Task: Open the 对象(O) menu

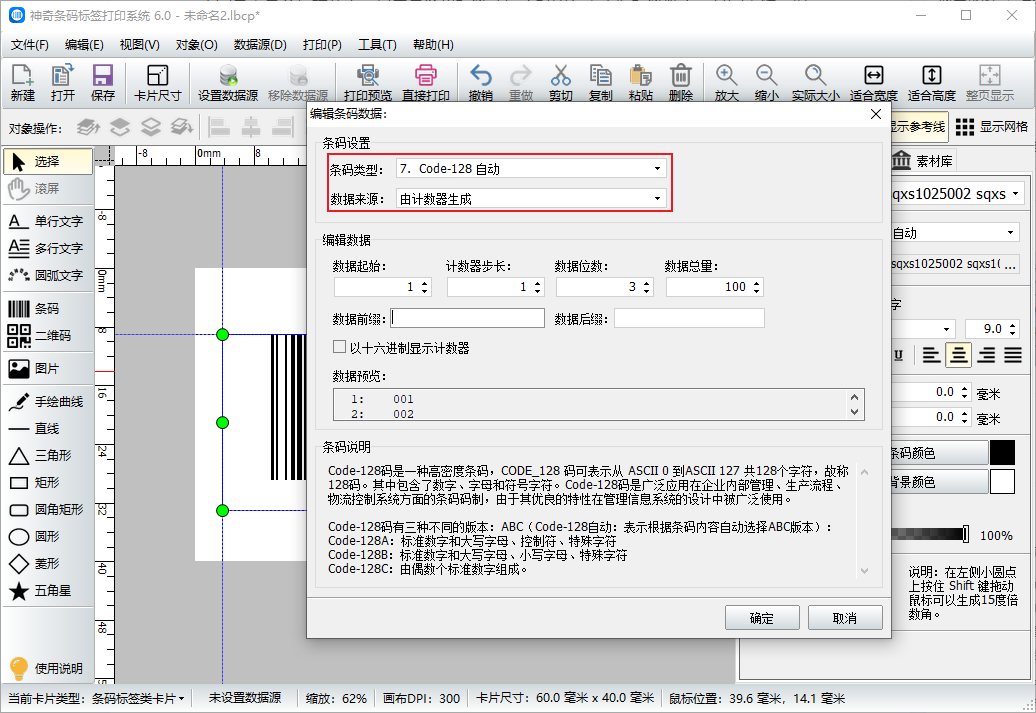Action: [196, 45]
